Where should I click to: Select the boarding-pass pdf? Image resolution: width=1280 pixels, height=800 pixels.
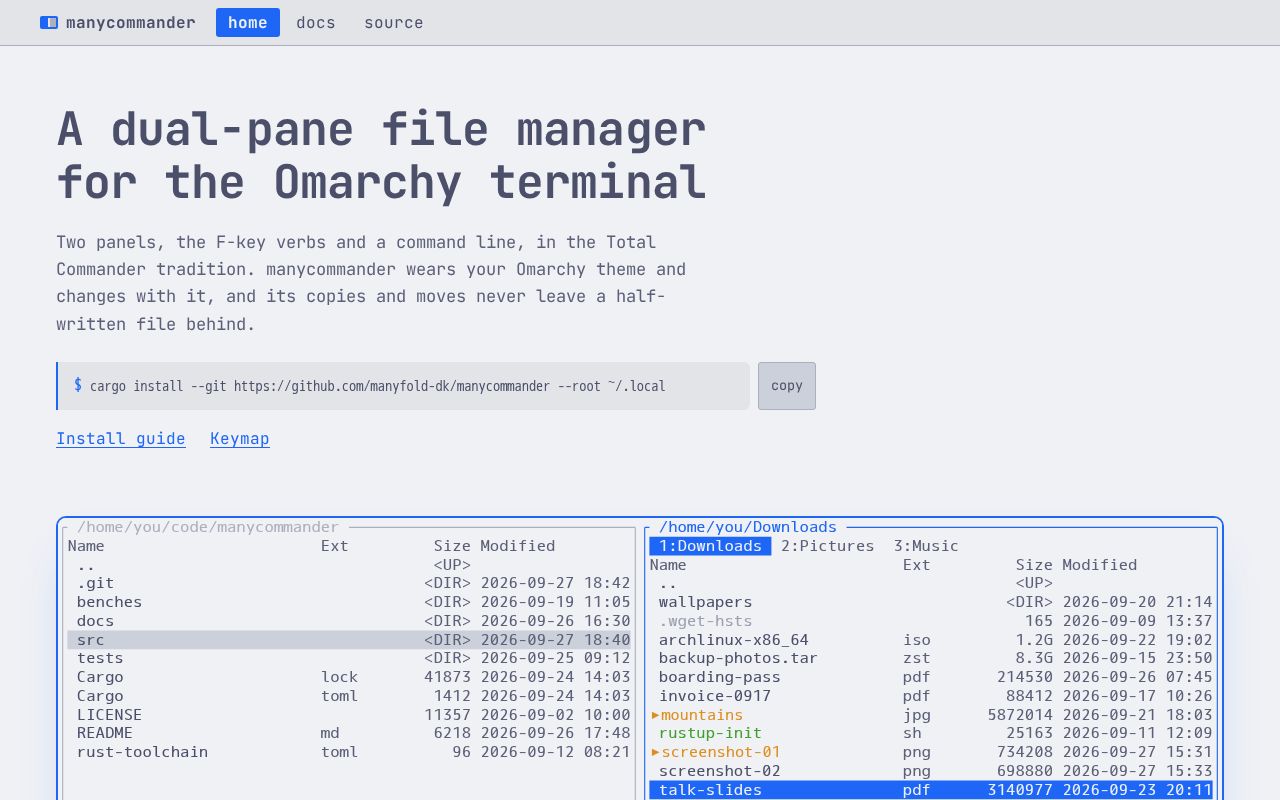(x=932, y=677)
